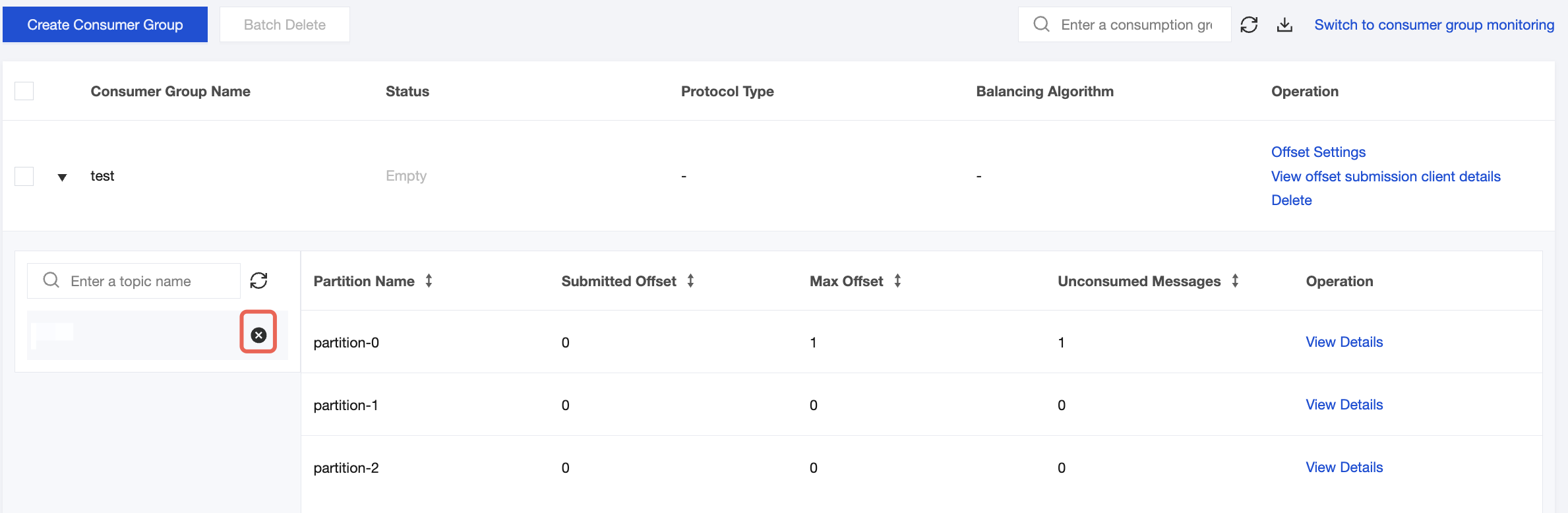Remove the selected topic with the X icon
Image resolution: width=1568 pixels, height=513 pixels.
[x=258, y=335]
